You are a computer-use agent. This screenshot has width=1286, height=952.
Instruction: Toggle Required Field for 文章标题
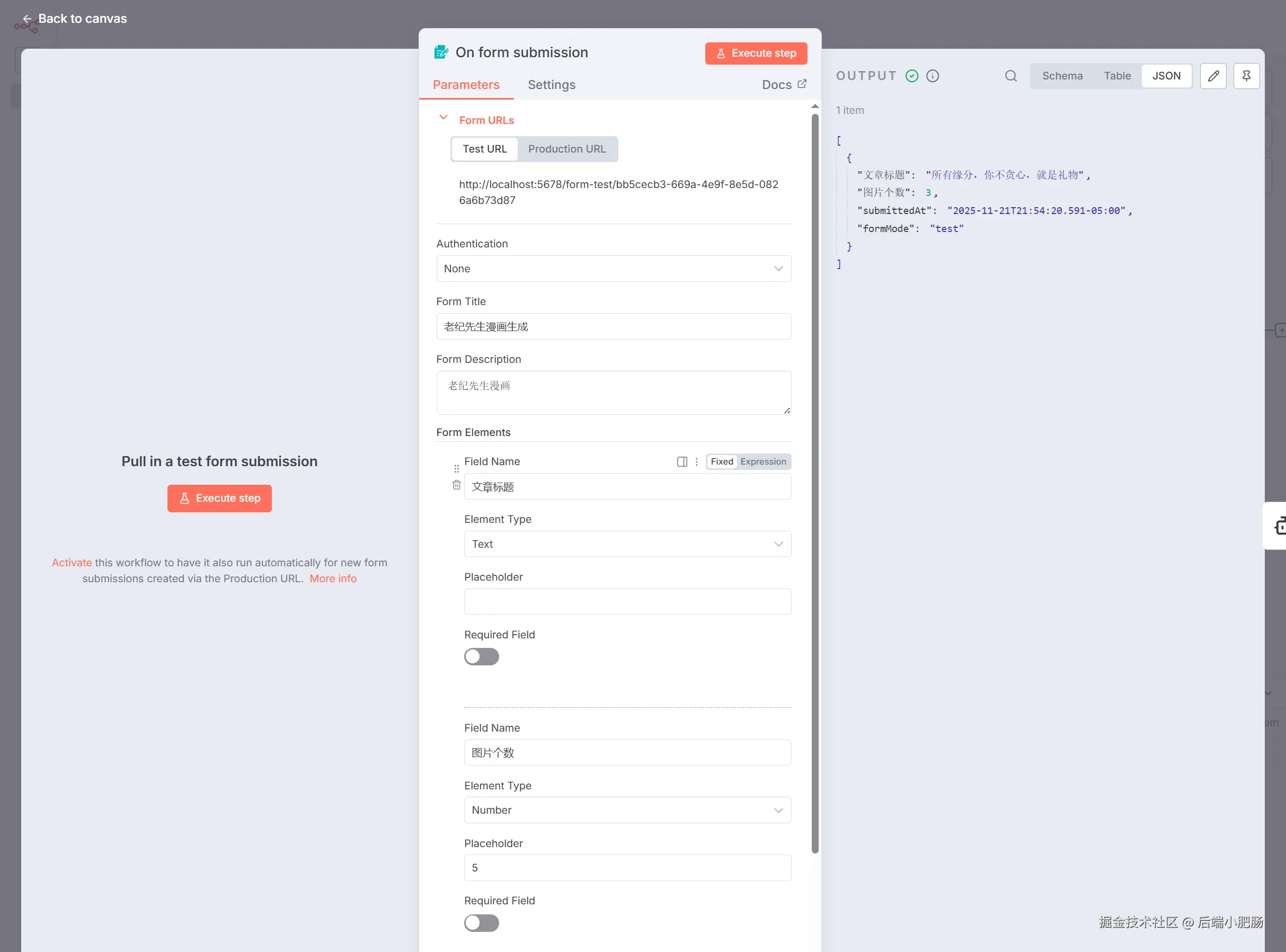tap(481, 657)
